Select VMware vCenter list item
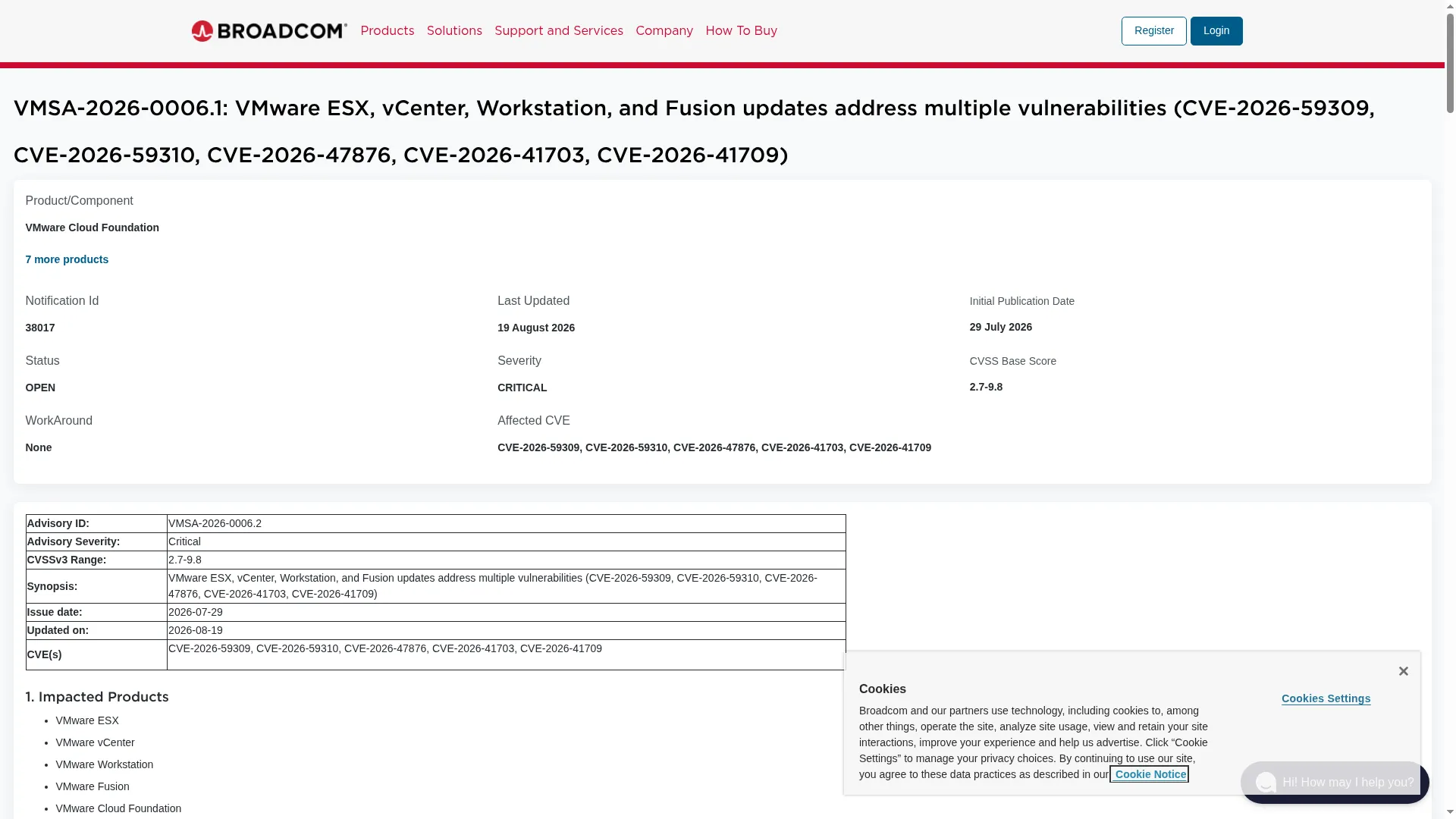This screenshot has height=819, width=1456. tap(95, 742)
